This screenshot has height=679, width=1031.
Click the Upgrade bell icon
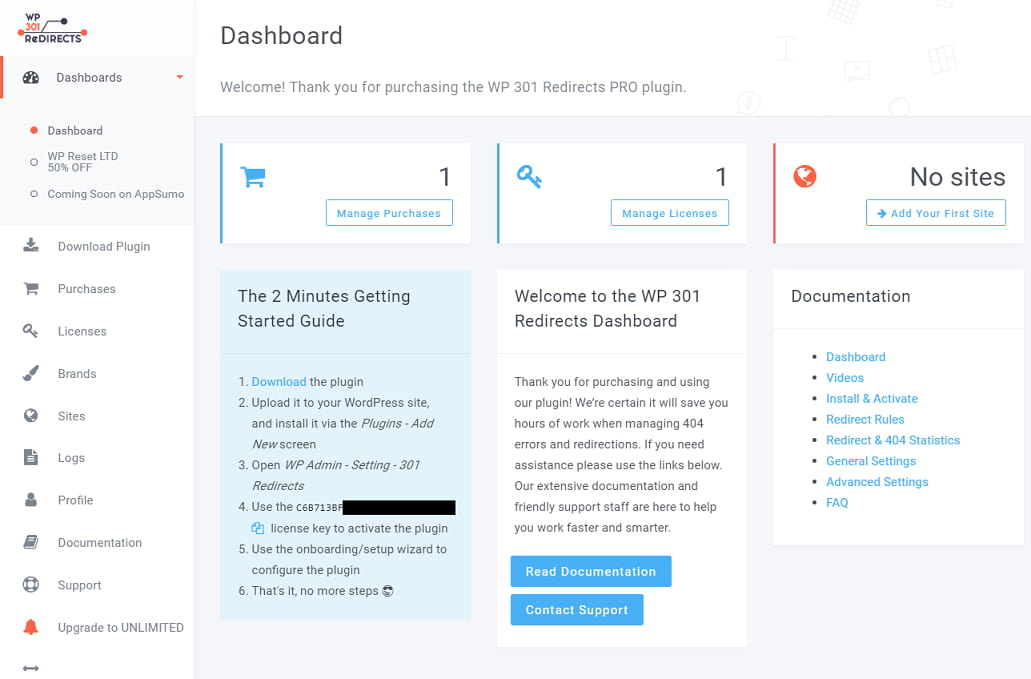[31, 627]
